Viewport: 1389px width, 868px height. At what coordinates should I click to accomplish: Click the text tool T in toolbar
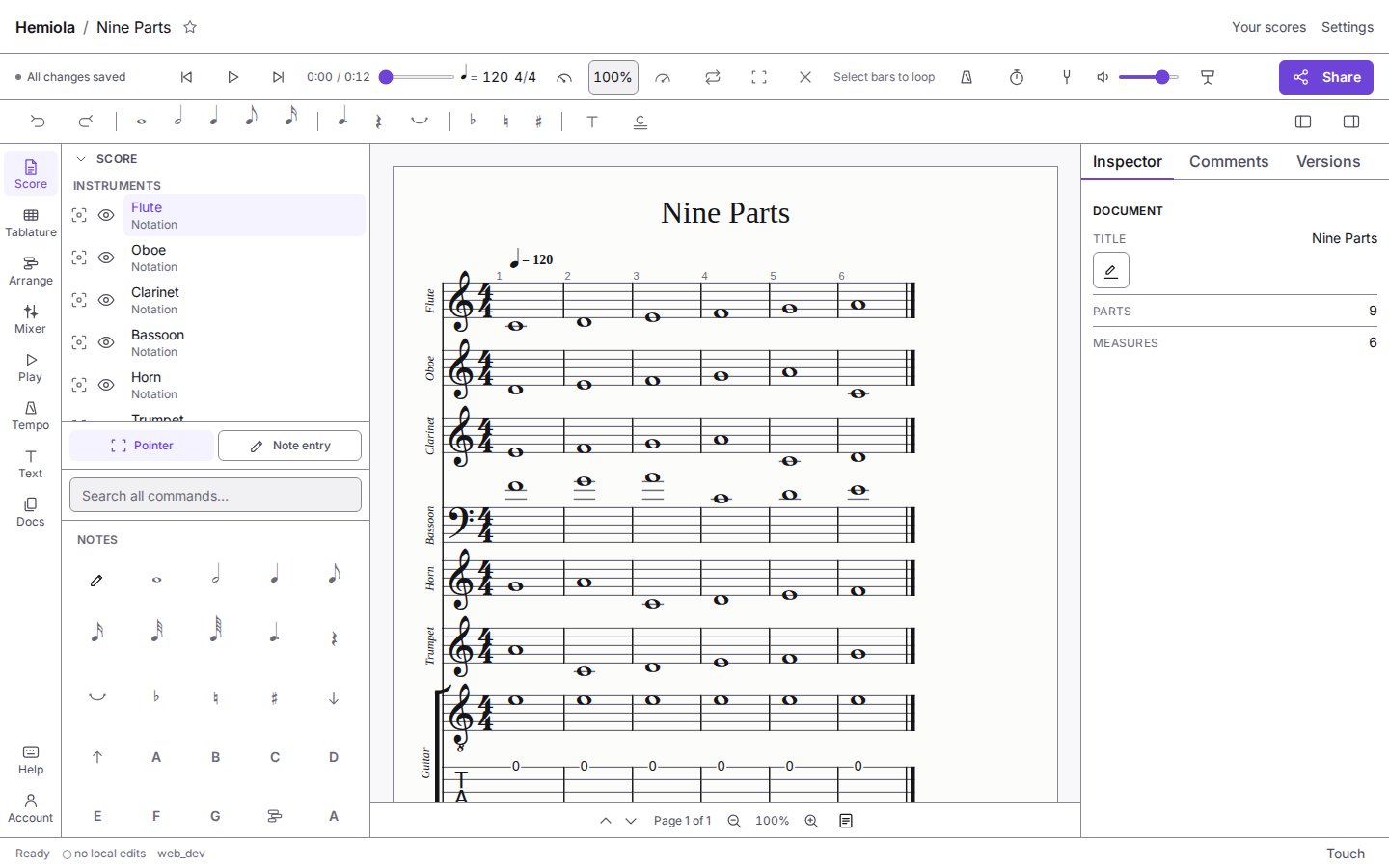click(x=592, y=122)
